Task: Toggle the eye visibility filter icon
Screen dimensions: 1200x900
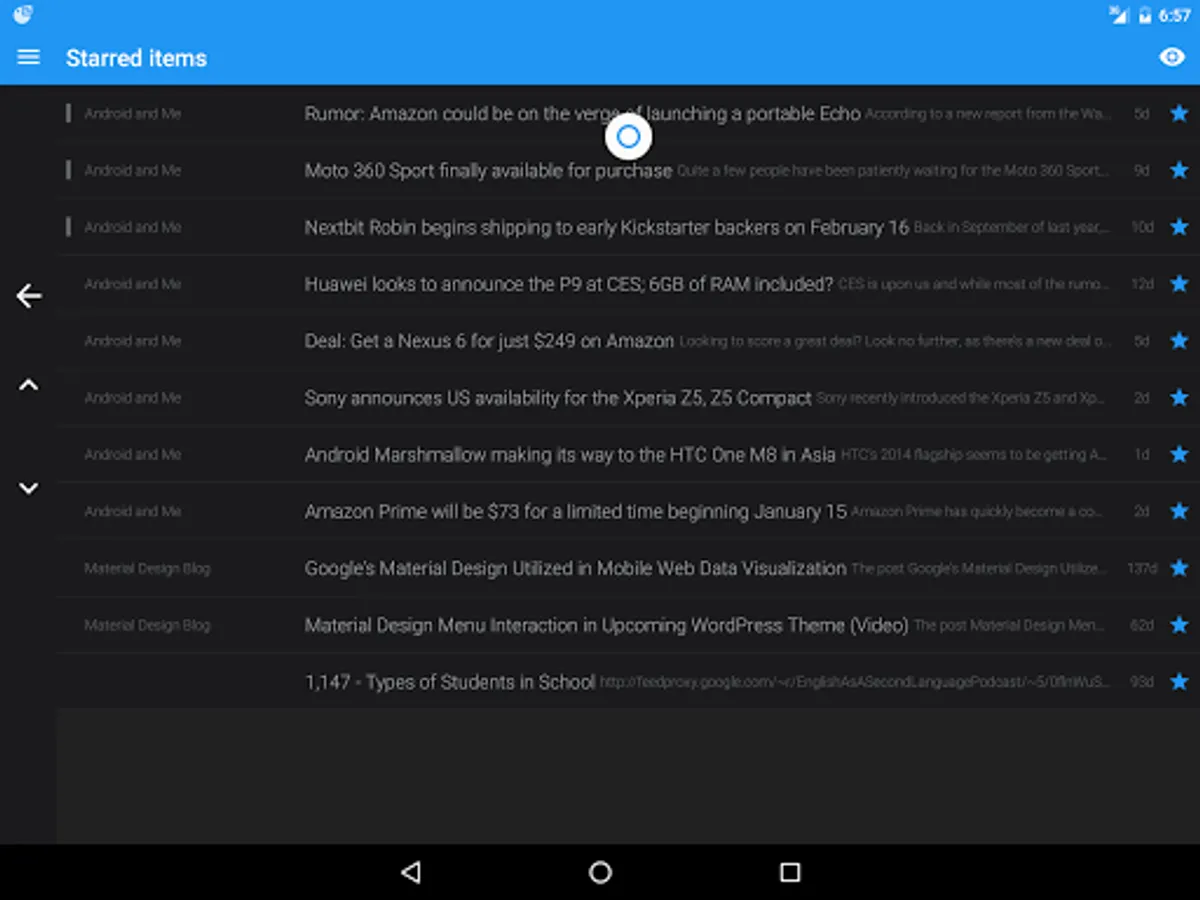Action: (1171, 57)
